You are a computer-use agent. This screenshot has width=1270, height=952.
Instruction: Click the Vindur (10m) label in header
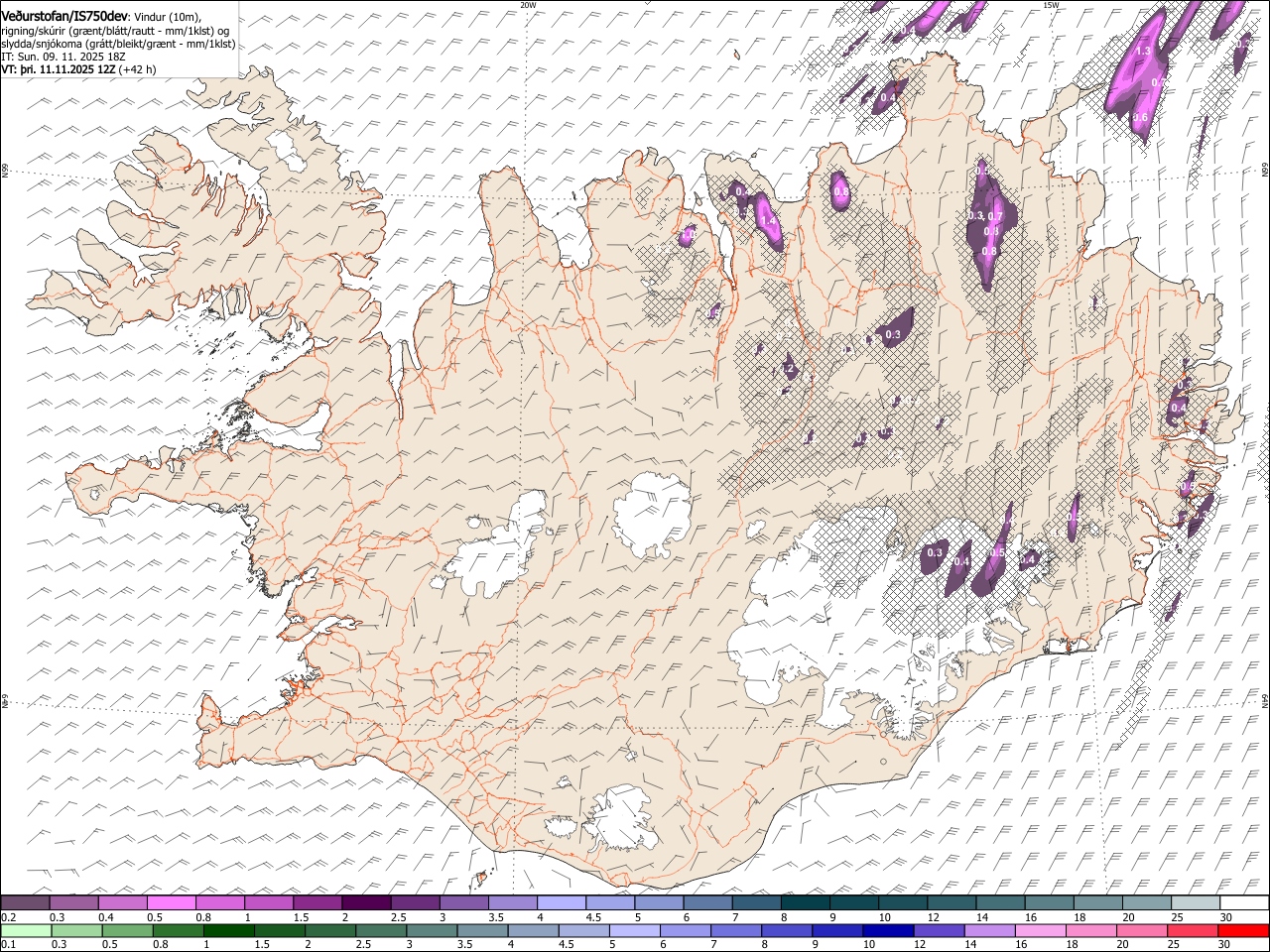(x=167, y=15)
